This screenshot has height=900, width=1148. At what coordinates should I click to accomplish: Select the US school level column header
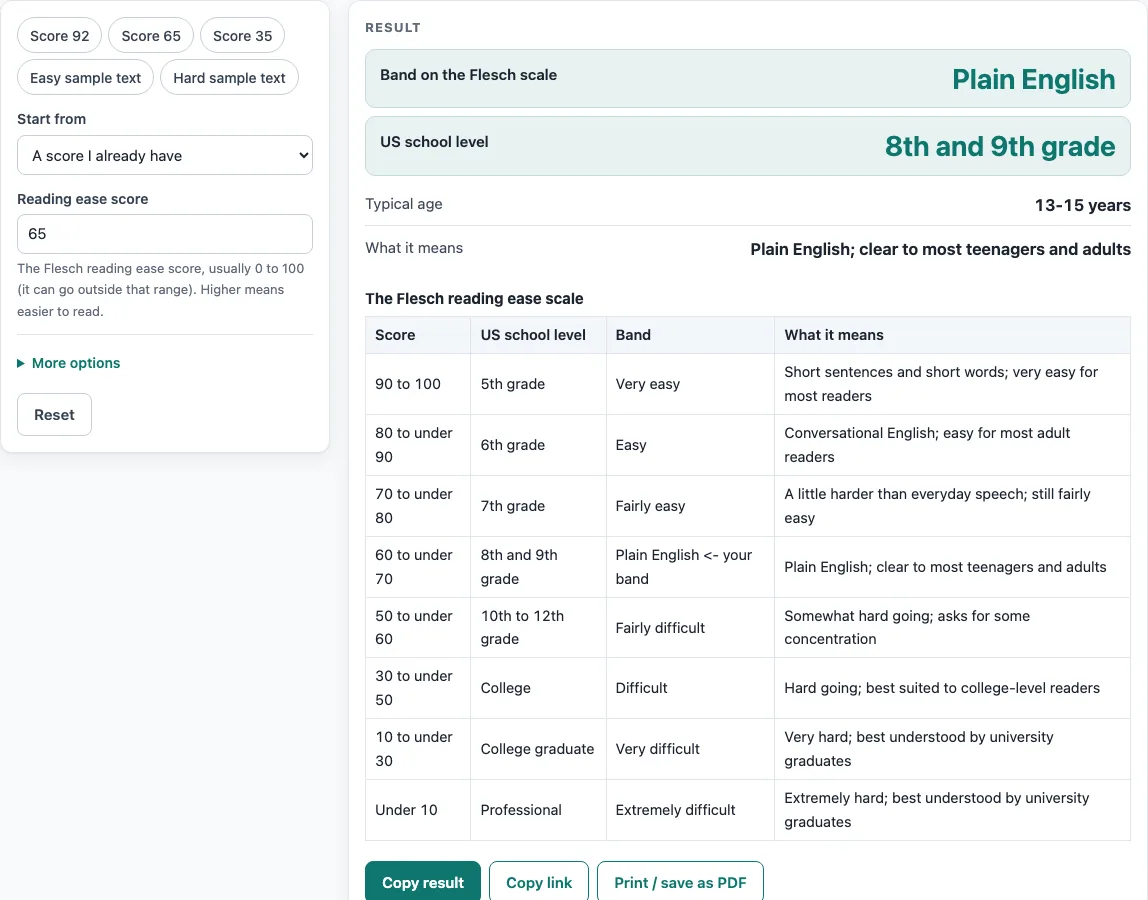coord(538,335)
